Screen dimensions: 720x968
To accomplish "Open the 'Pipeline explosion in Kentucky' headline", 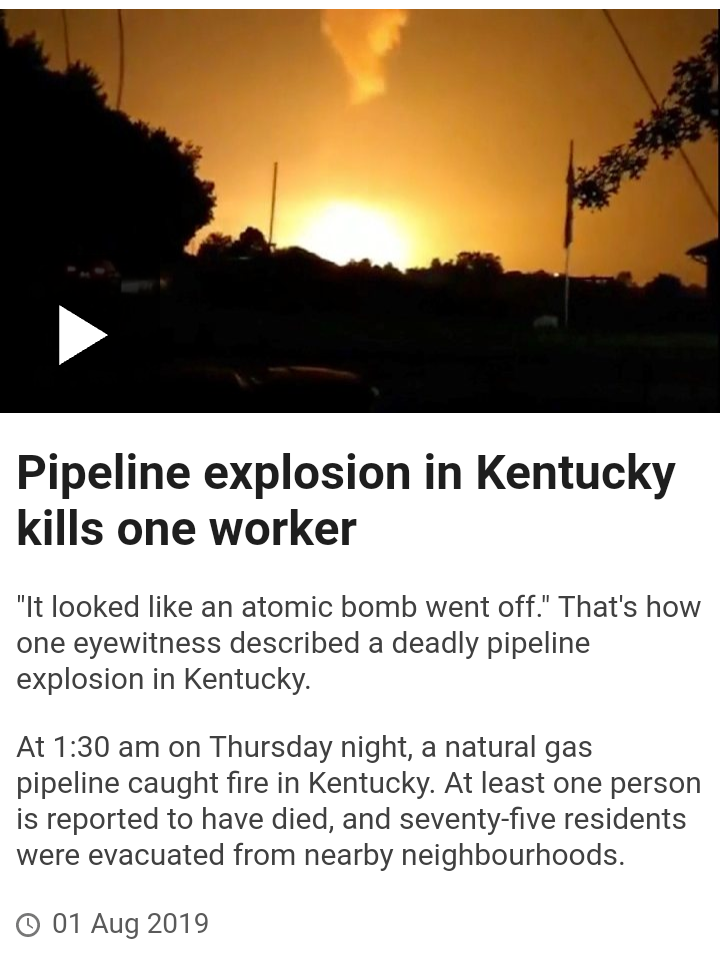I will tap(346, 501).
